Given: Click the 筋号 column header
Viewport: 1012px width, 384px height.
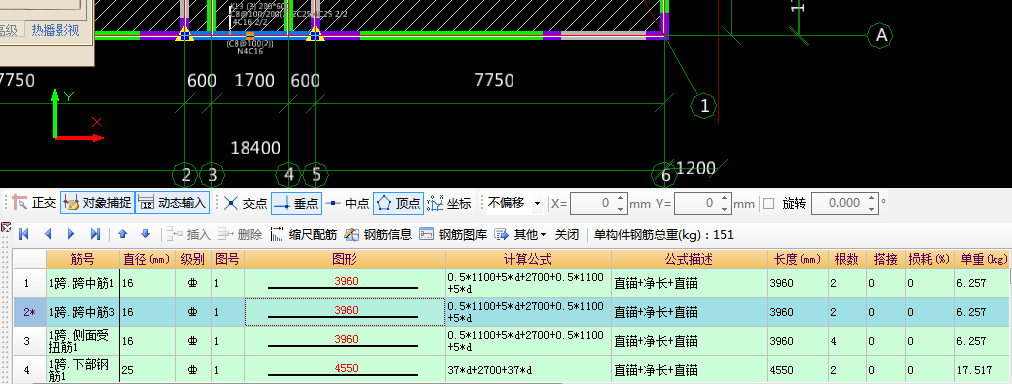Looking at the screenshot, I should tap(83, 260).
